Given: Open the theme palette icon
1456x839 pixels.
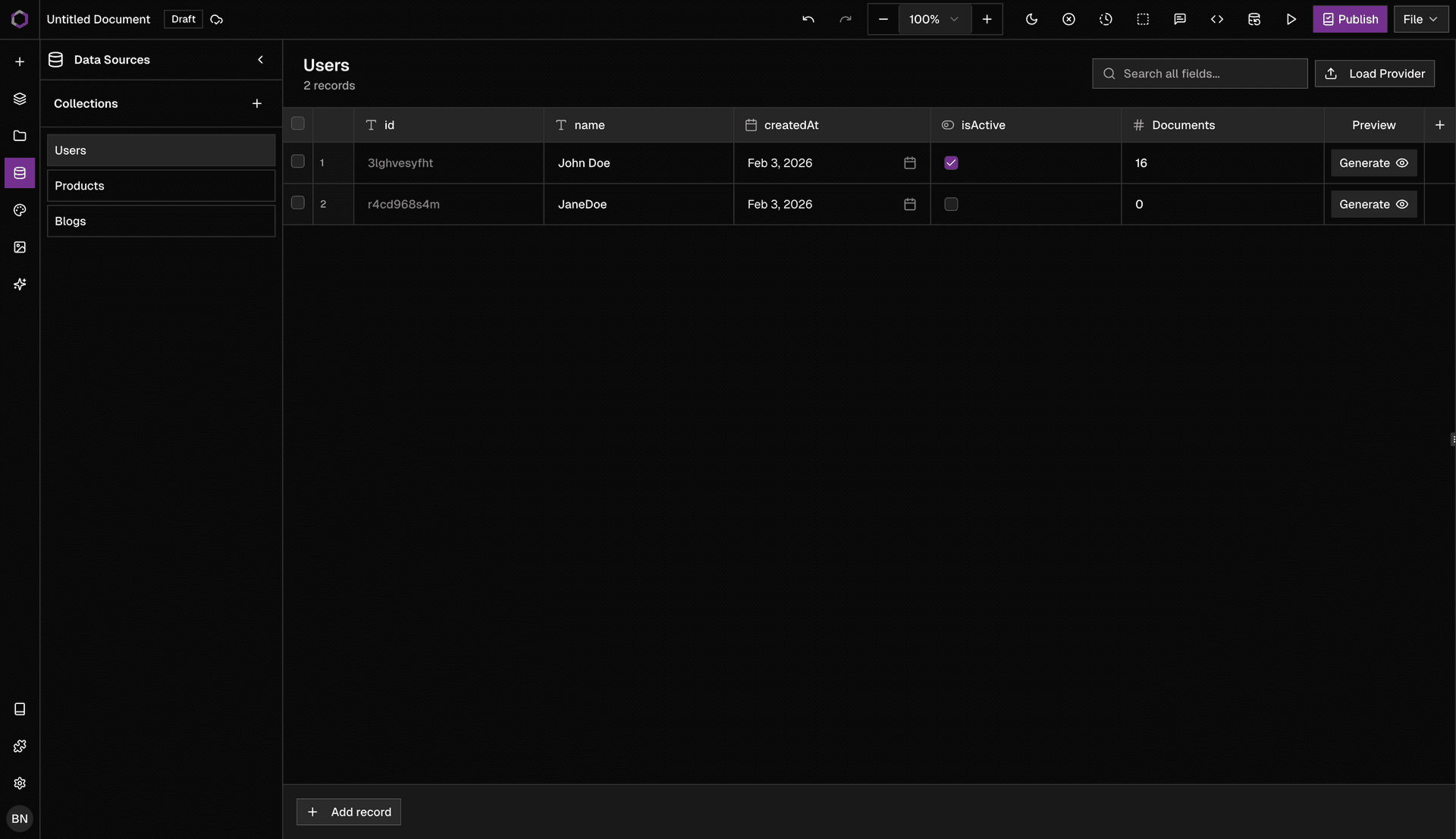Looking at the screenshot, I should [19, 210].
